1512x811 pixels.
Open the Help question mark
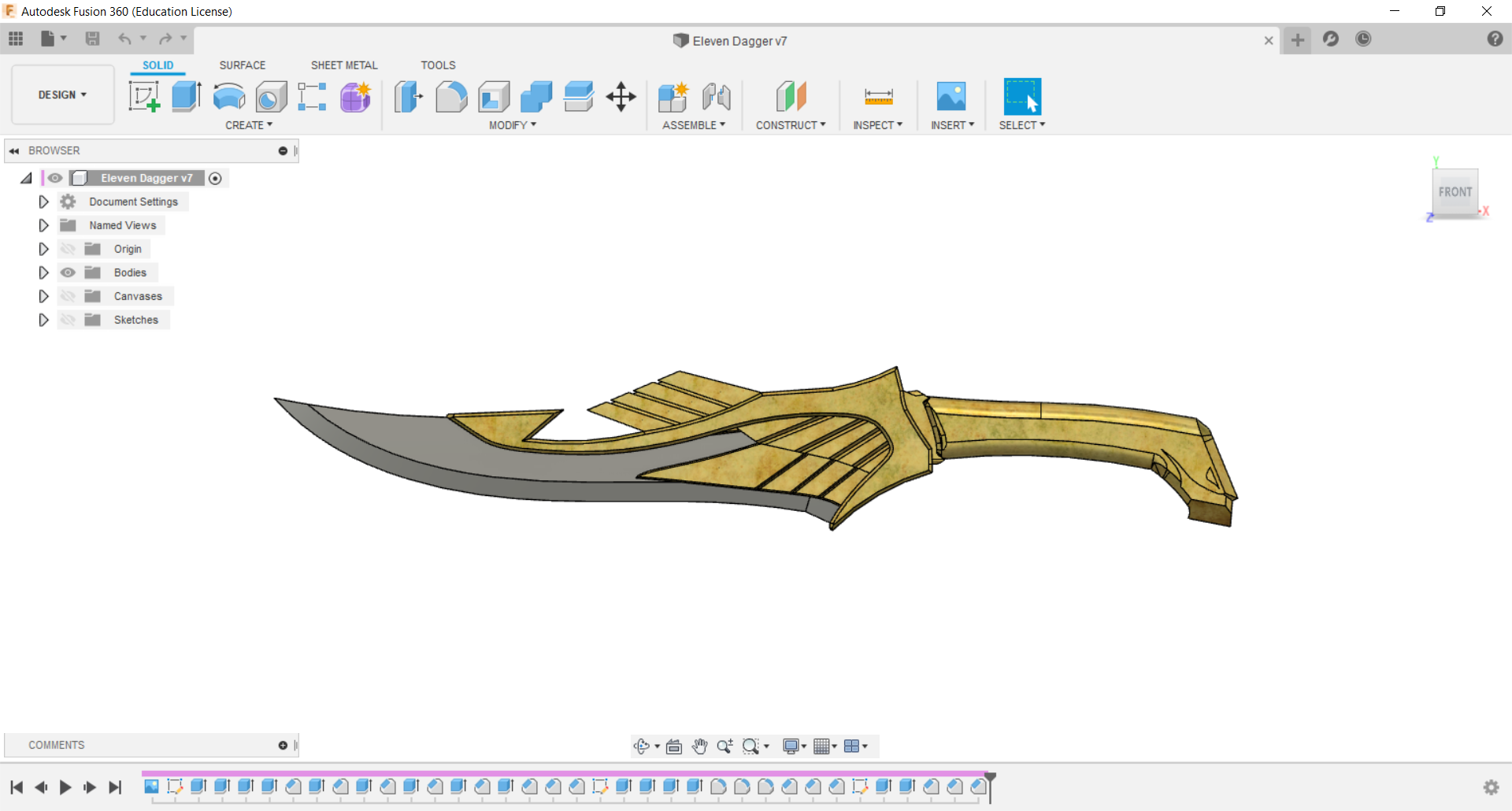[1495, 39]
